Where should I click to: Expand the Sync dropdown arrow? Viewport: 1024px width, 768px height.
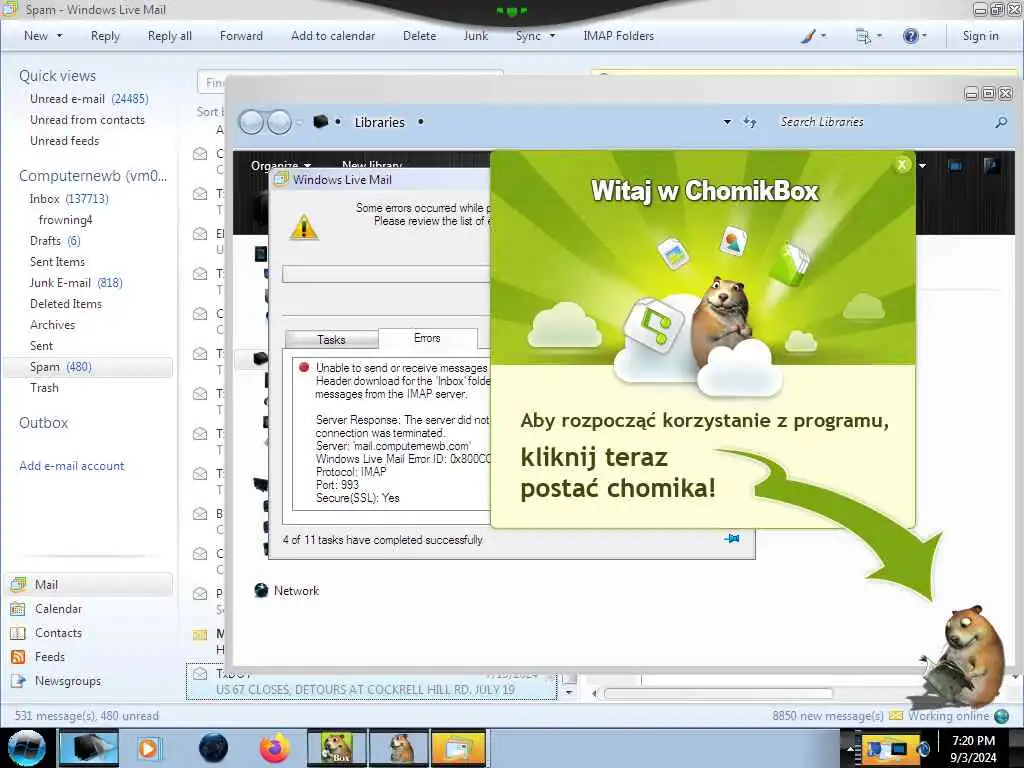(x=552, y=36)
